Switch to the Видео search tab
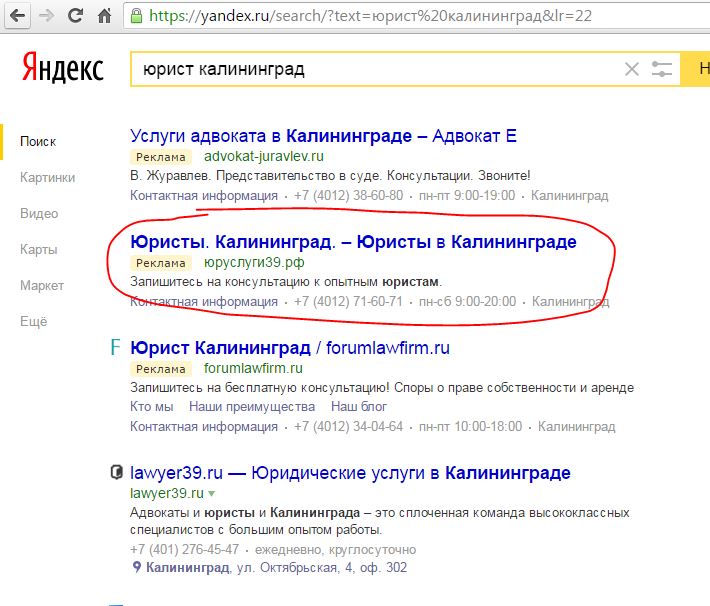The image size is (710, 606). click(39, 213)
